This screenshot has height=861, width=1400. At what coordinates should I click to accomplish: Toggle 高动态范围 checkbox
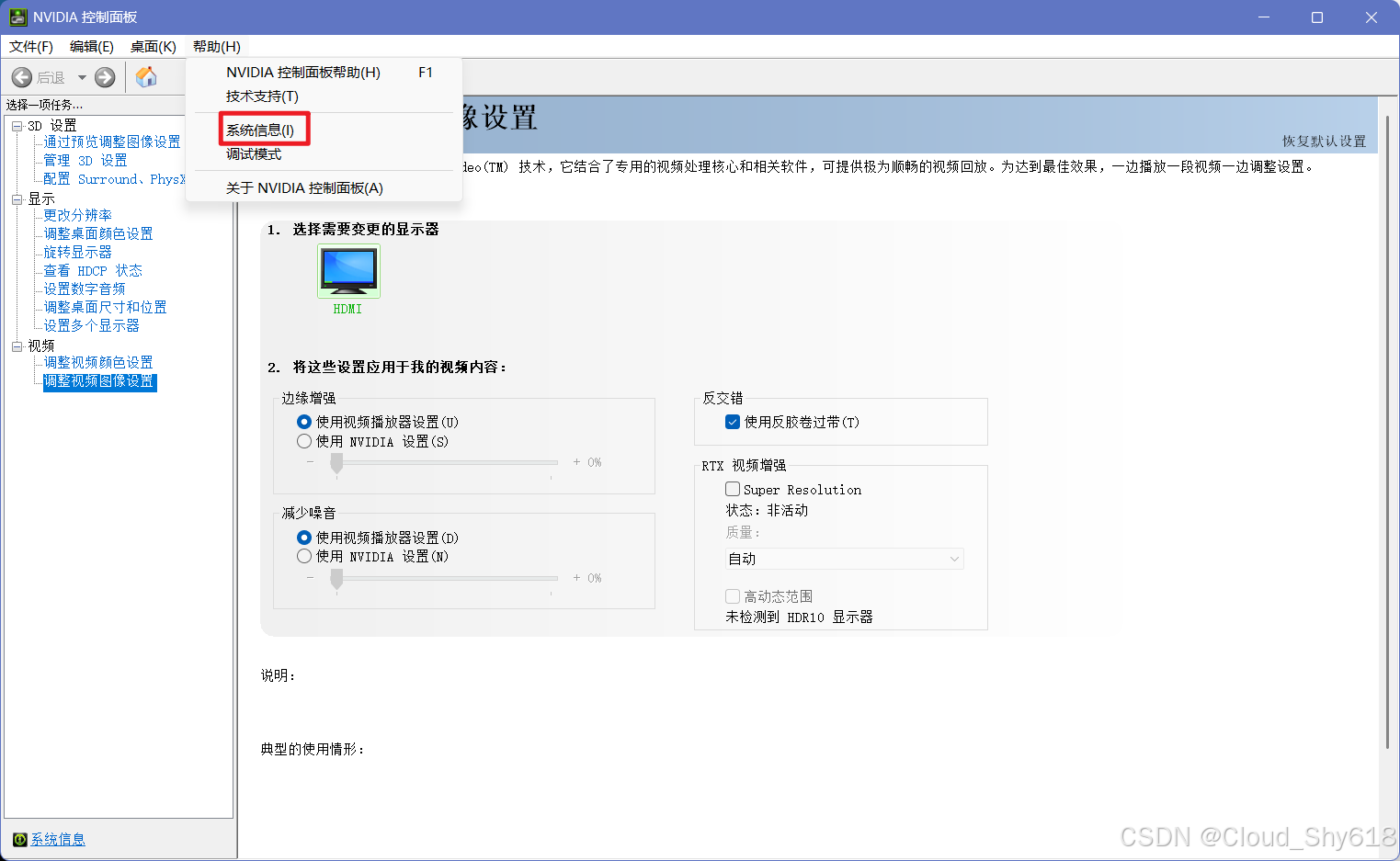pos(733,596)
